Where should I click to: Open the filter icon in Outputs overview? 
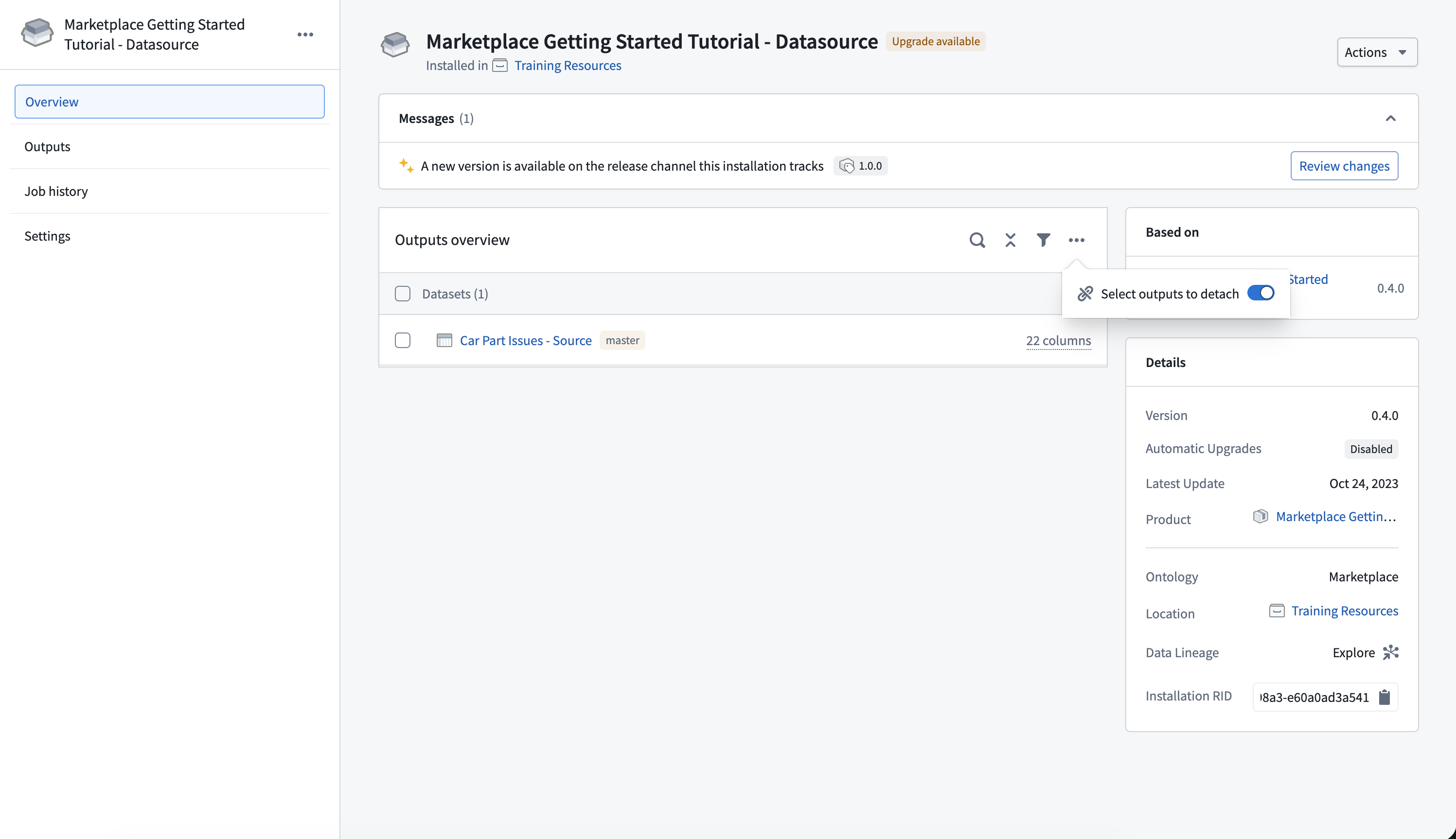[x=1043, y=240]
